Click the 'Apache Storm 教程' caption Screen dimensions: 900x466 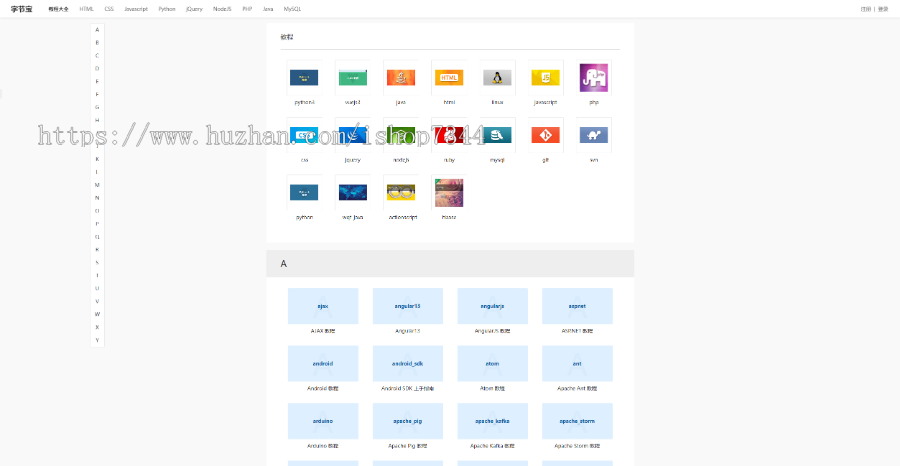577,446
